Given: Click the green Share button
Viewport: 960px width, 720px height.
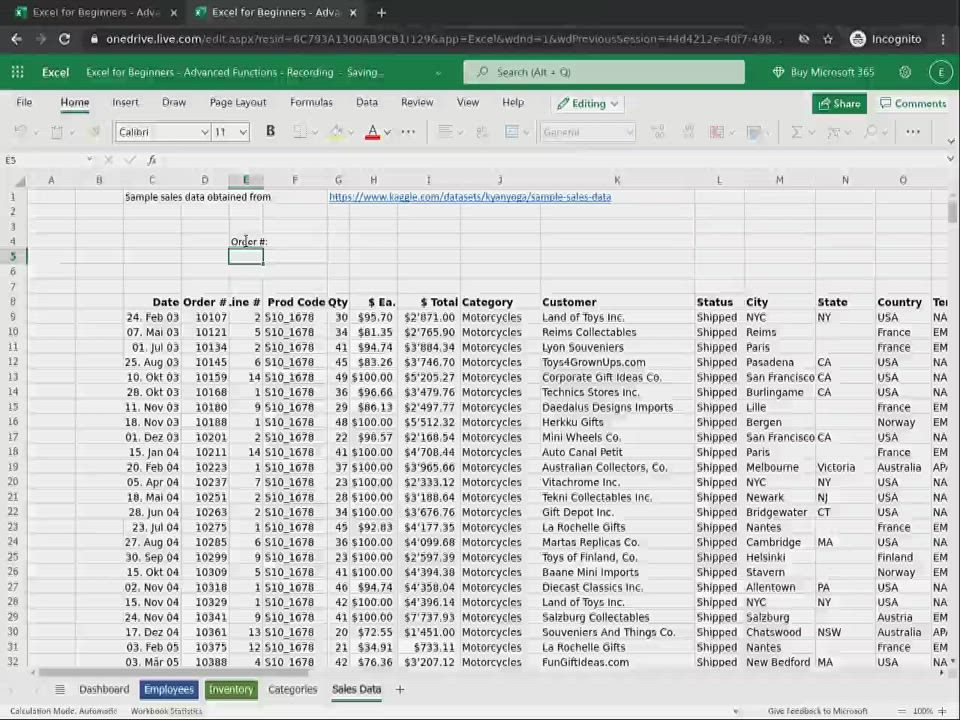Looking at the screenshot, I should pos(839,103).
